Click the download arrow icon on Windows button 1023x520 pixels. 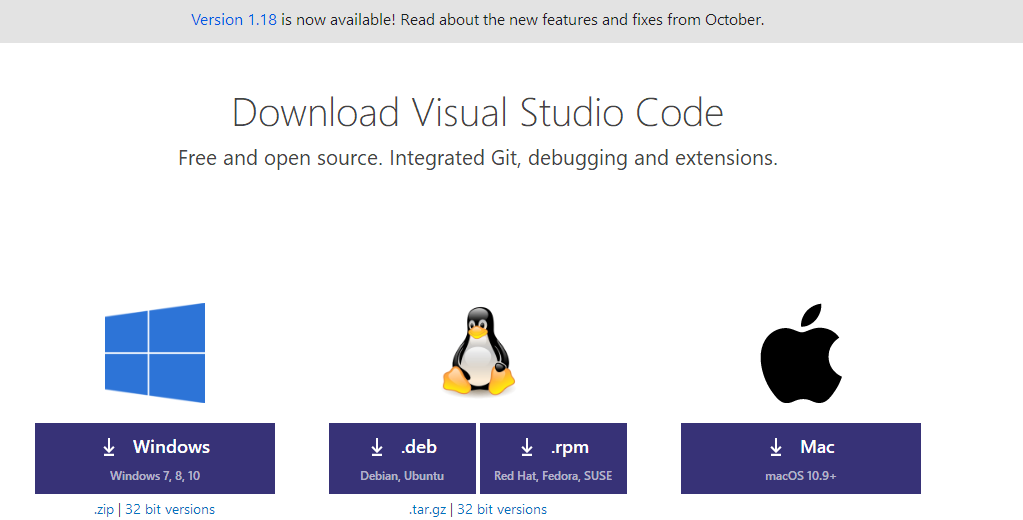(x=109, y=447)
